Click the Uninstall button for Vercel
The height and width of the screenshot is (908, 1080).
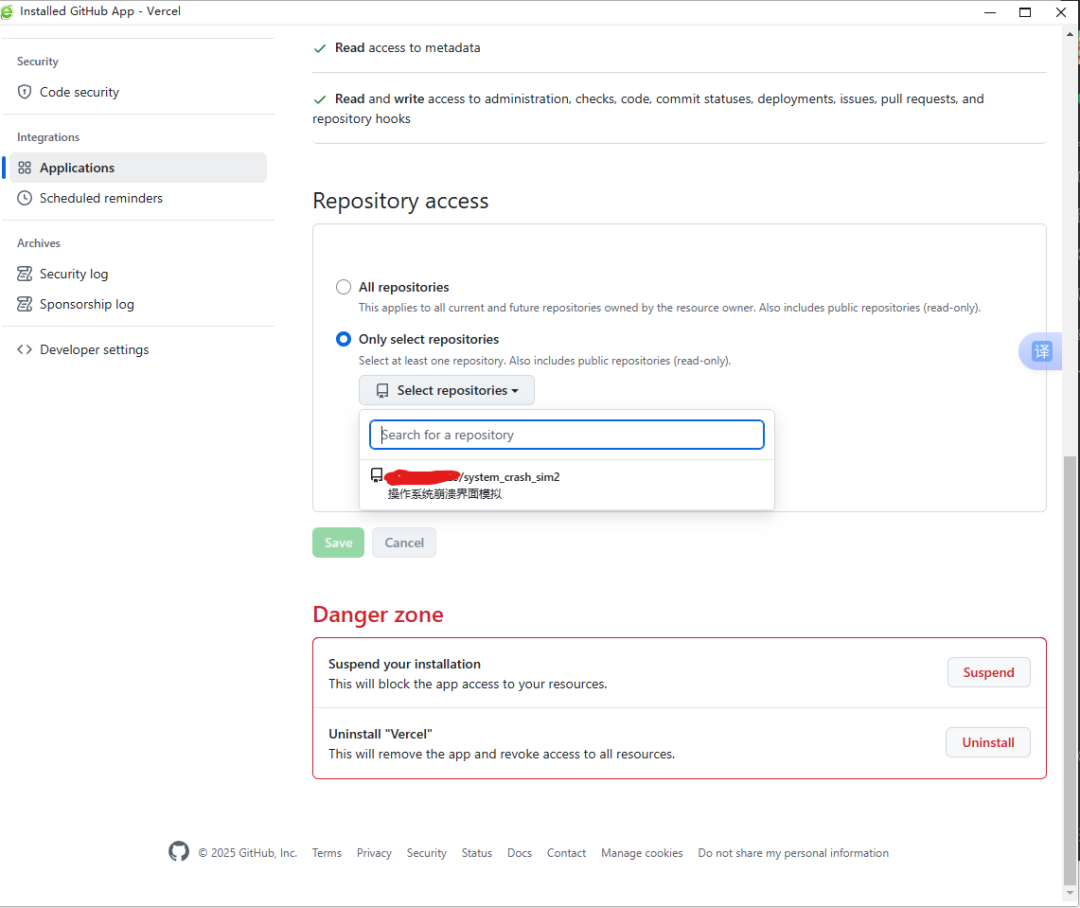click(987, 743)
